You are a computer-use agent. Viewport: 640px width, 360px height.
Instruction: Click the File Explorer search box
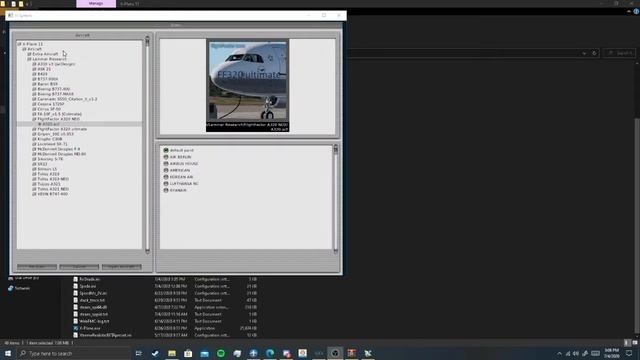click(x=619, y=53)
